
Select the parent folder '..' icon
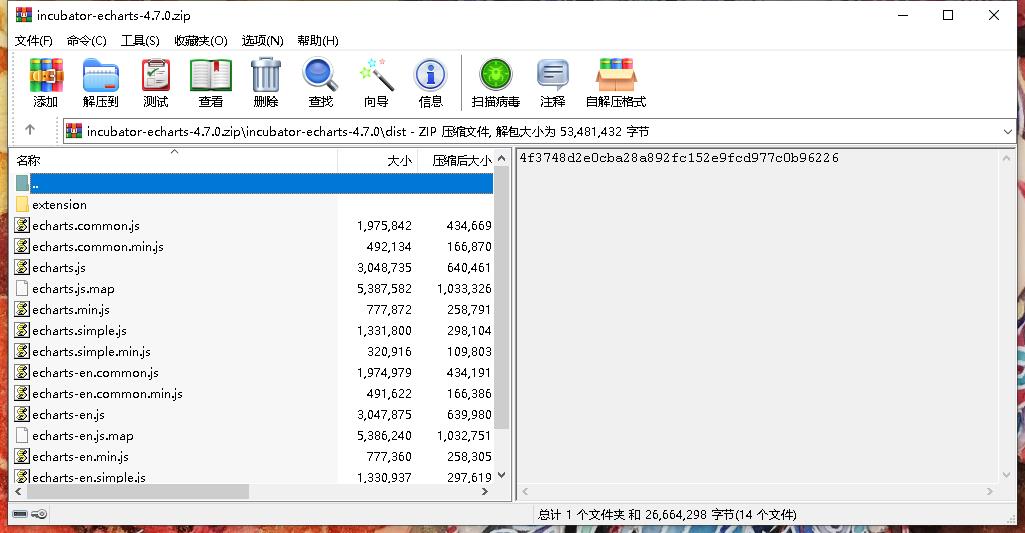pos(22,183)
